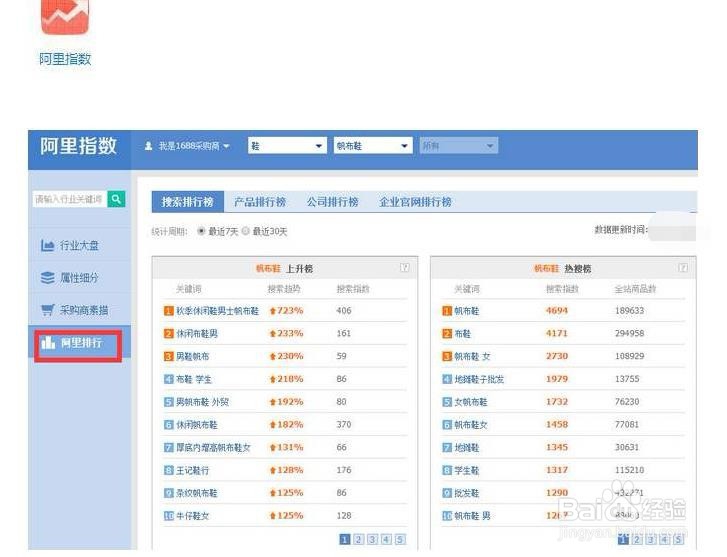Open keyword 休闲帆布鞋
The image size is (727, 557).
[197, 424]
